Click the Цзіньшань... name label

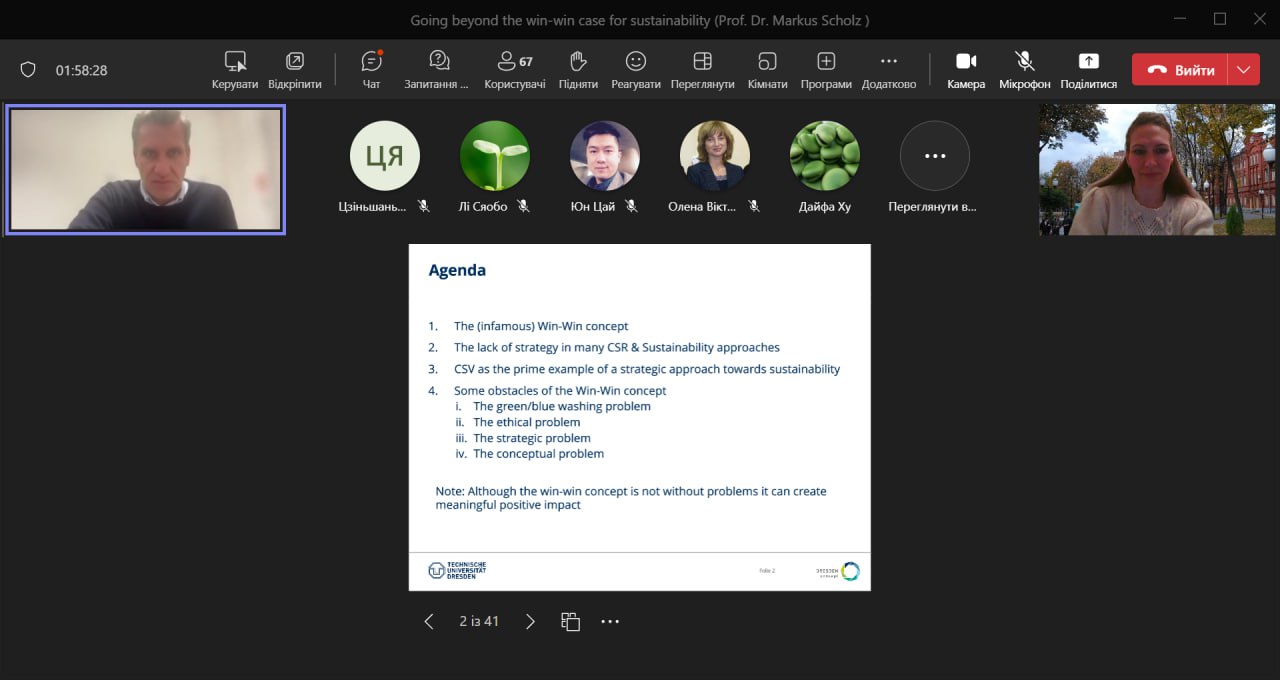[373, 206]
